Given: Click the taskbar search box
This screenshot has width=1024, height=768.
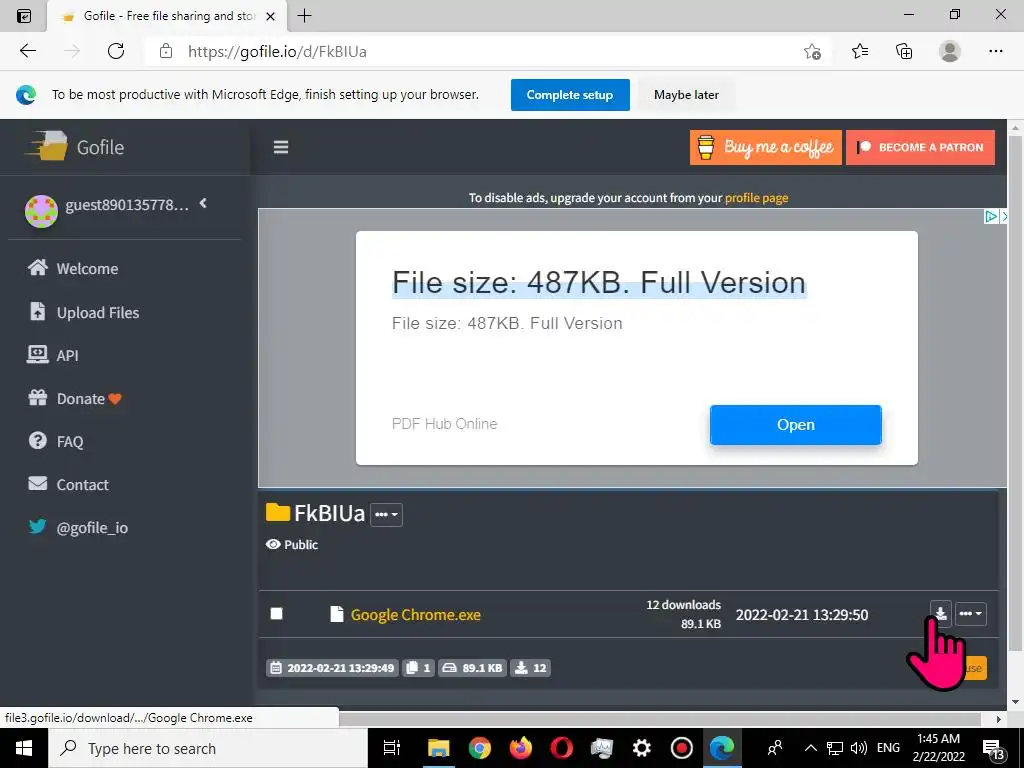Looking at the screenshot, I should tap(208, 748).
